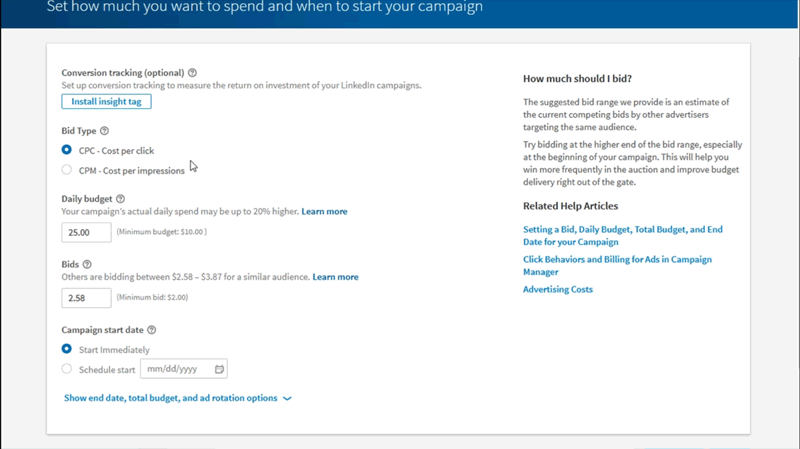The height and width of the screenshot is (449, 800).
Task: Open calendar picker icon in date field
Action: tap(220, 369)
